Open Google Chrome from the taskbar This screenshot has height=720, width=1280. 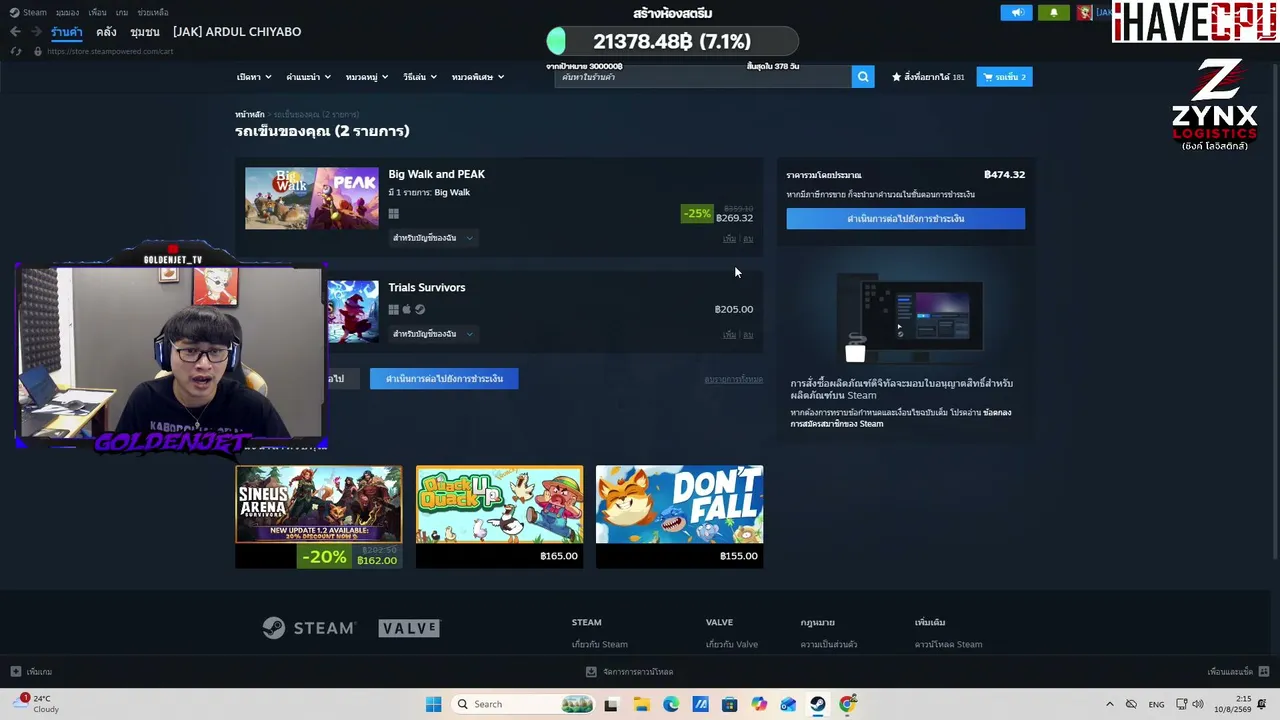(848, 704)
